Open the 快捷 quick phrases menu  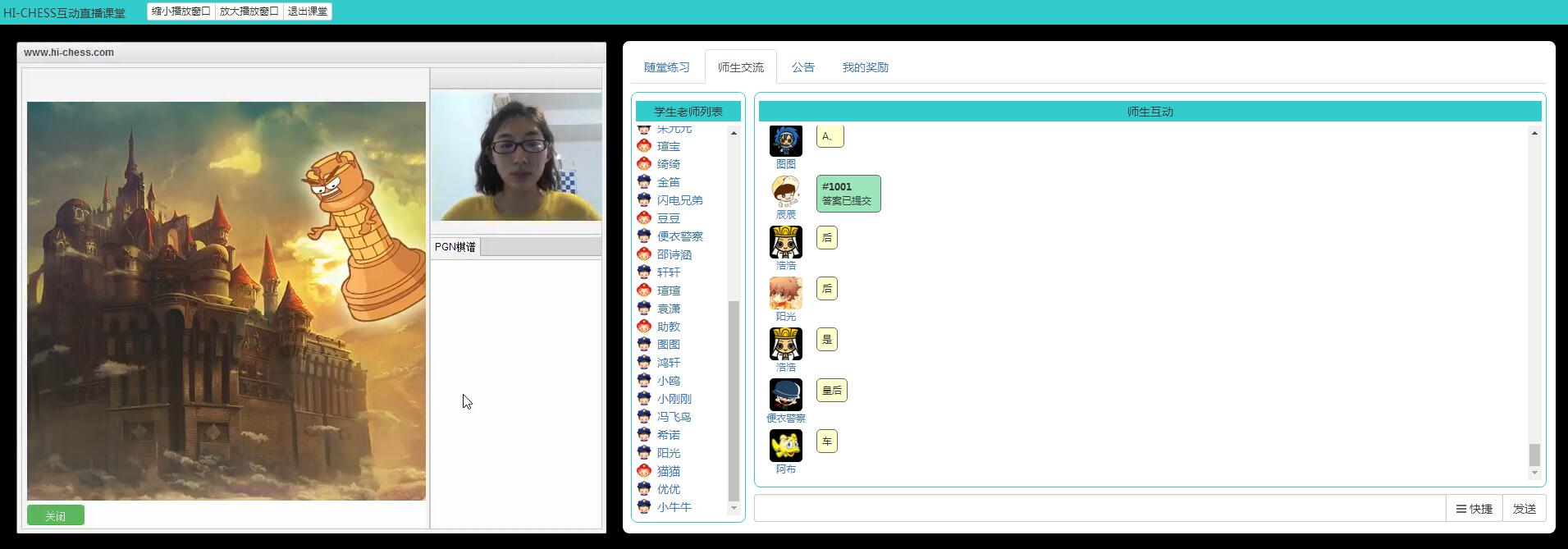click(x=1474, y=509)
